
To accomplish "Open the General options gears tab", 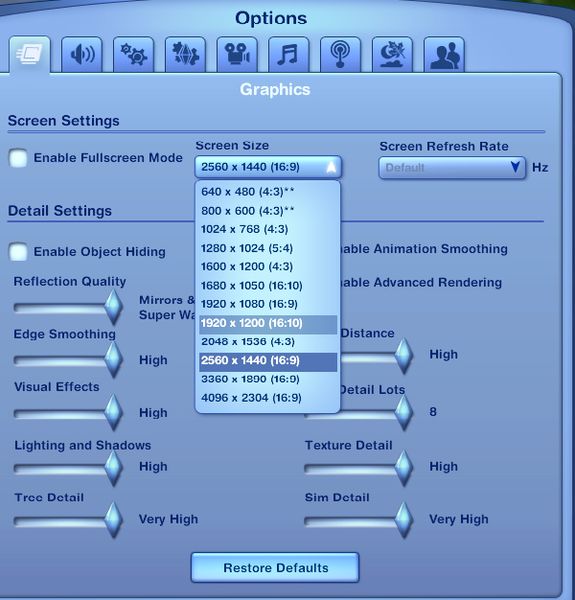I will (134, 54).
